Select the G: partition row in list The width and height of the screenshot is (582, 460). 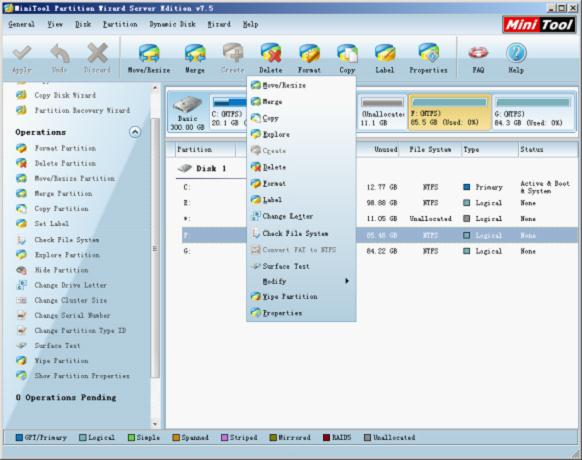[379, 251]
